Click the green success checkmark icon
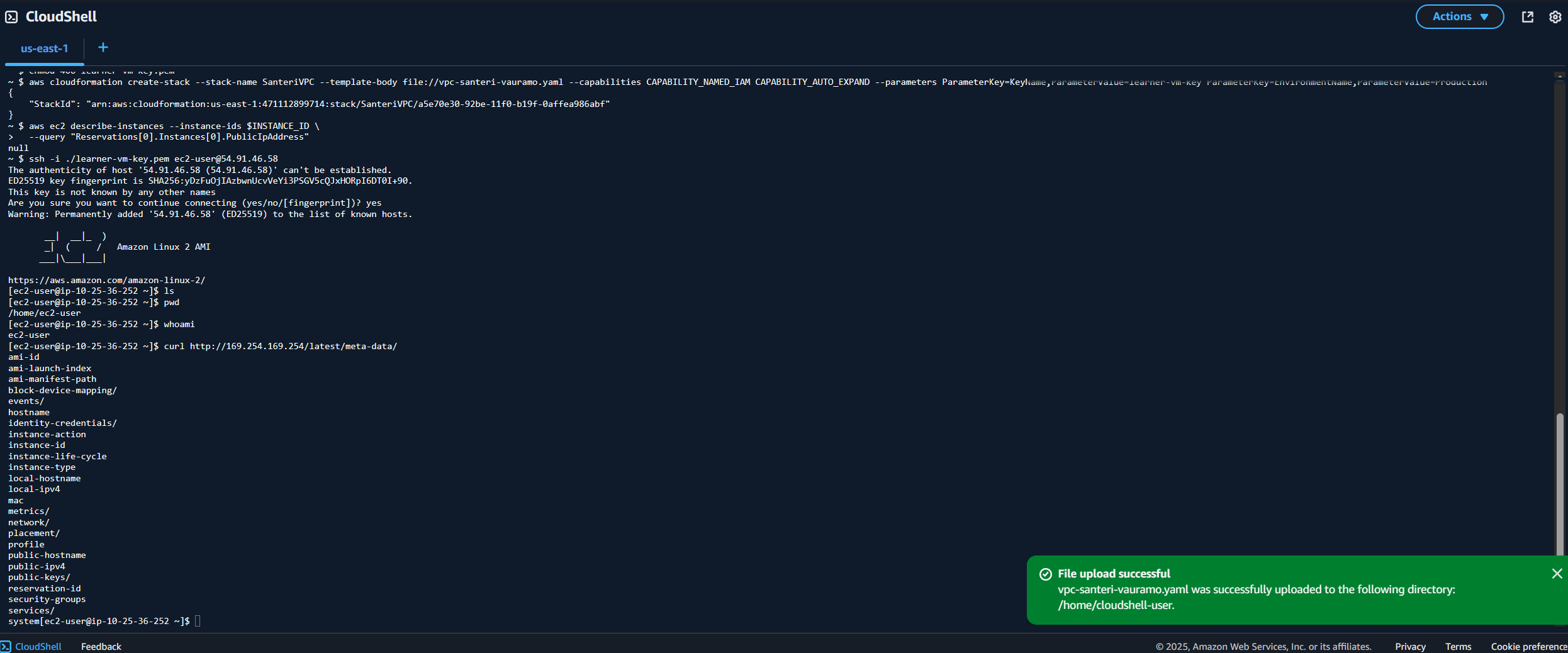Viewport: 1568px width, 653px height. click(x=1046, y=574)
